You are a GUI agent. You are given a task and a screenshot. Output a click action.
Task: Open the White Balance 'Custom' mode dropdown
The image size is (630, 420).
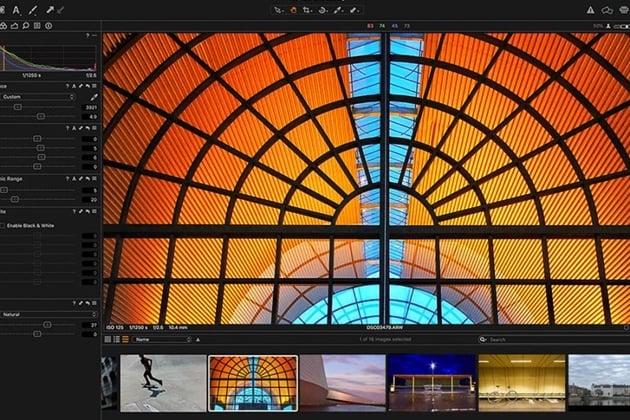point(37,97)
